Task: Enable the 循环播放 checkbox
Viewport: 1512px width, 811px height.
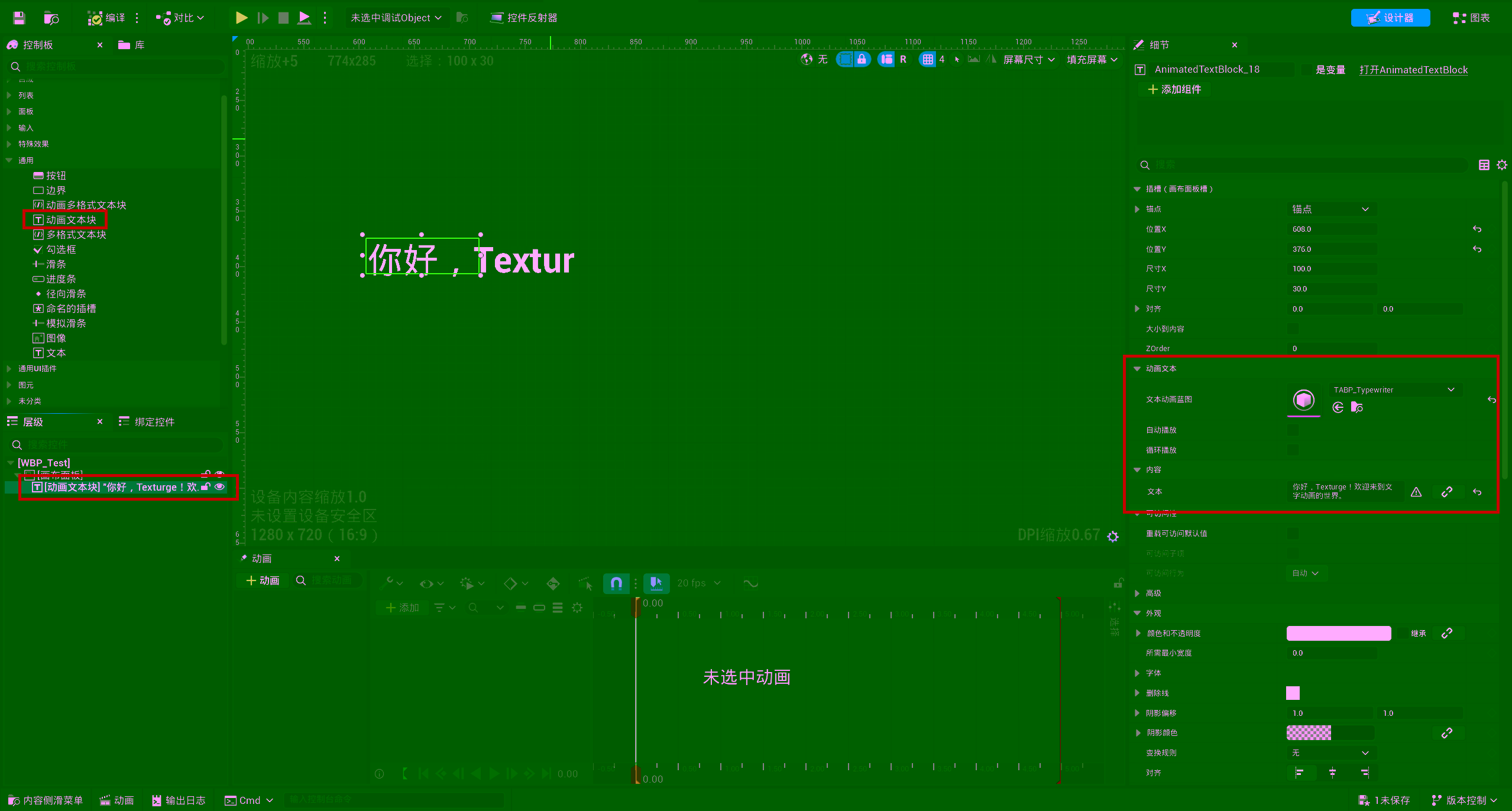Action: 1293,450
